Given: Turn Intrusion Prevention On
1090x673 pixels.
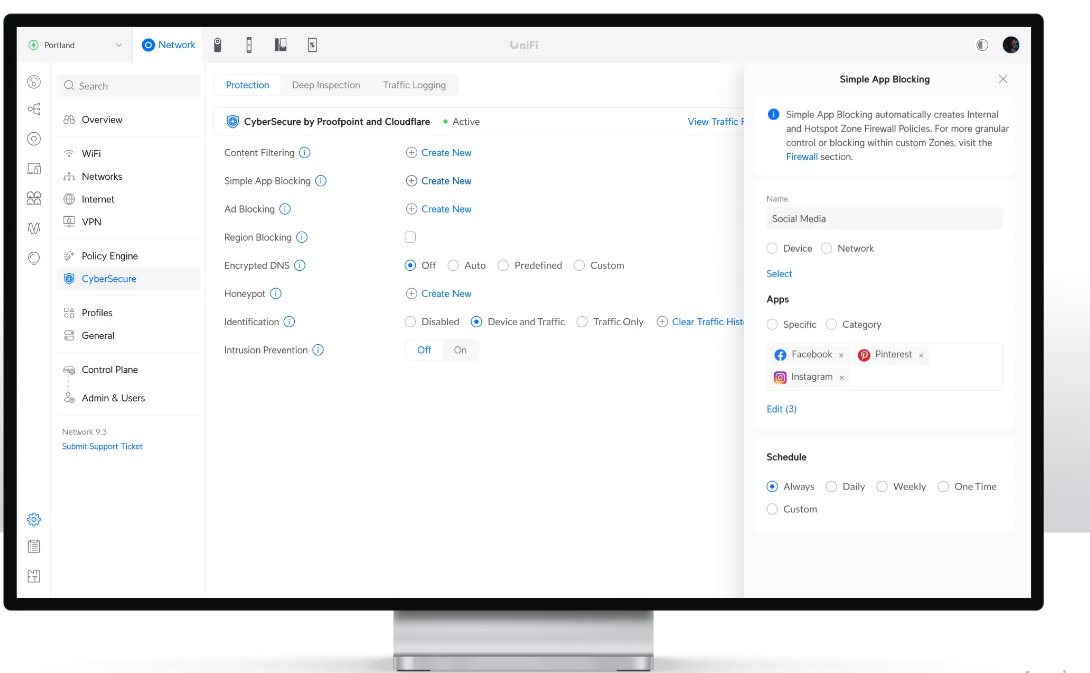Looking at the screenshot, I should tap(460, 350).
